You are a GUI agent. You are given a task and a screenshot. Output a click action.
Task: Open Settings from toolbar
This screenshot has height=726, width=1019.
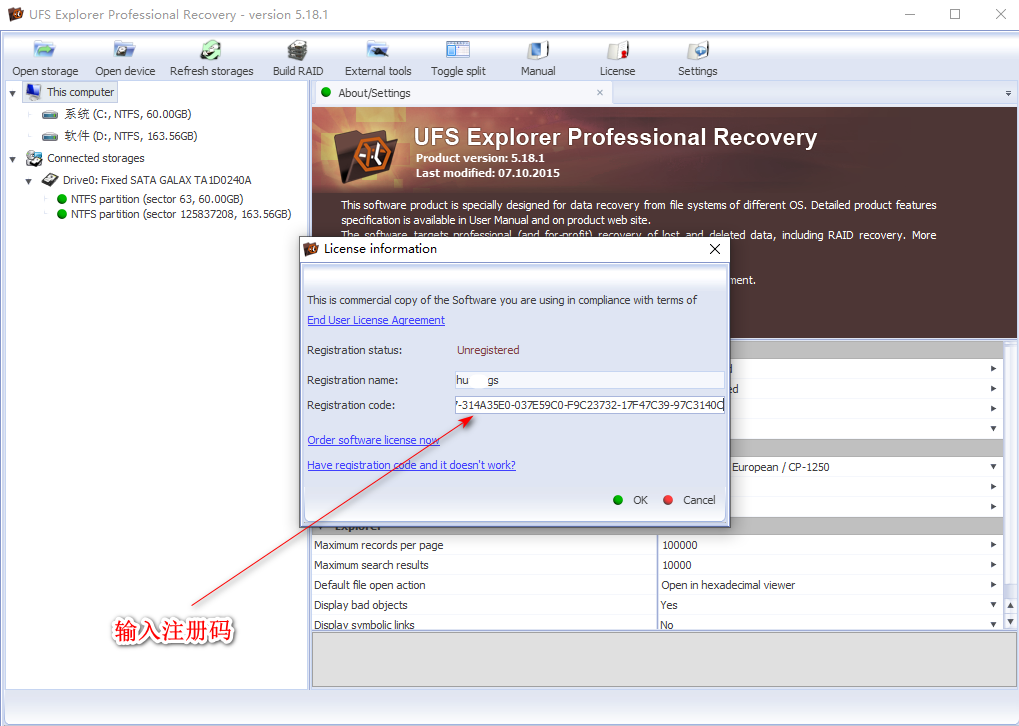697,58
